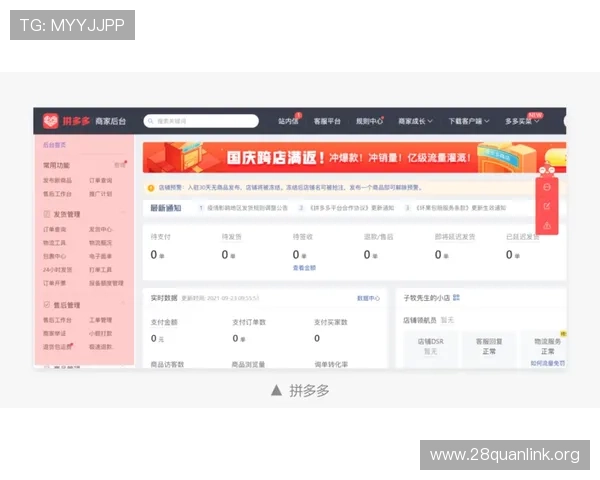Click the mascot atop the red floating bar
This screenshot has height=480, width=600.
pyautogui.click(x=547, y=171)
